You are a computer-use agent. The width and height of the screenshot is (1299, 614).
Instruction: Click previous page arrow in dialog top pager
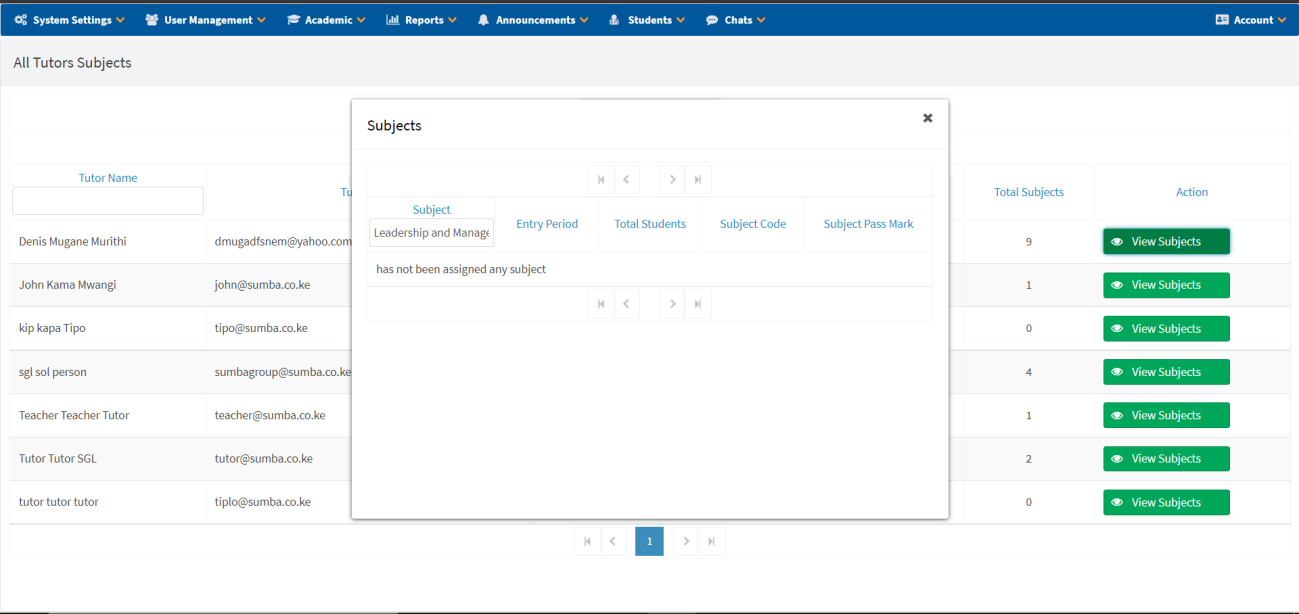pyautogui.click(x=626, y=180)
